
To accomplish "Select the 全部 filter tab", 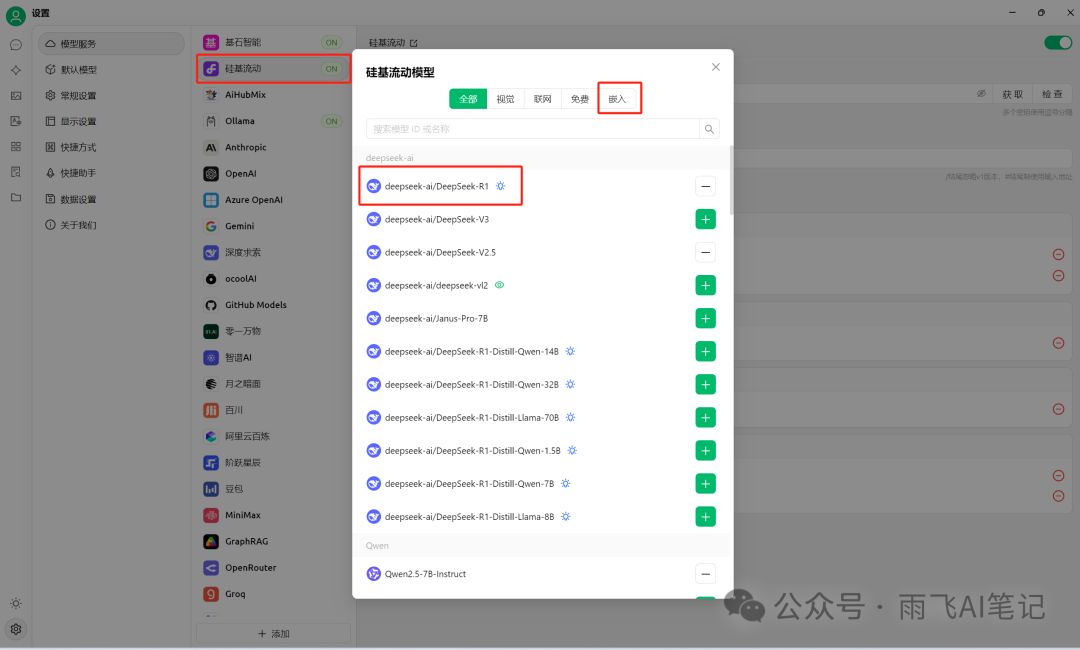I will [468, 99].
